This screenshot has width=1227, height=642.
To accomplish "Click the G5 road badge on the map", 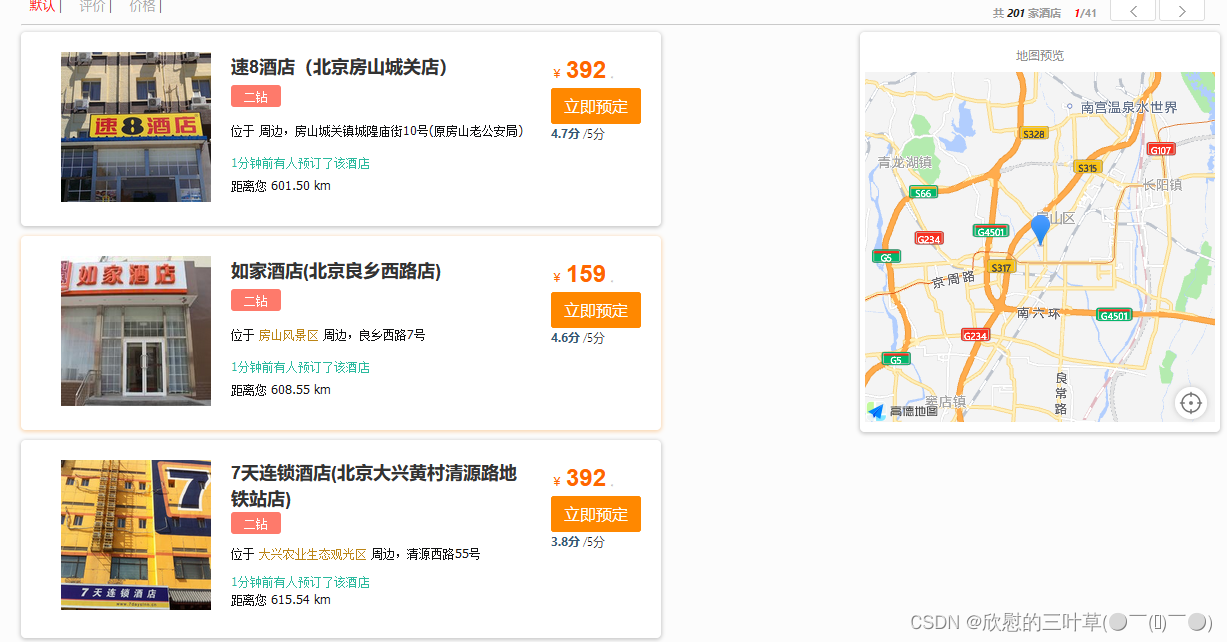I will (887, 256).
